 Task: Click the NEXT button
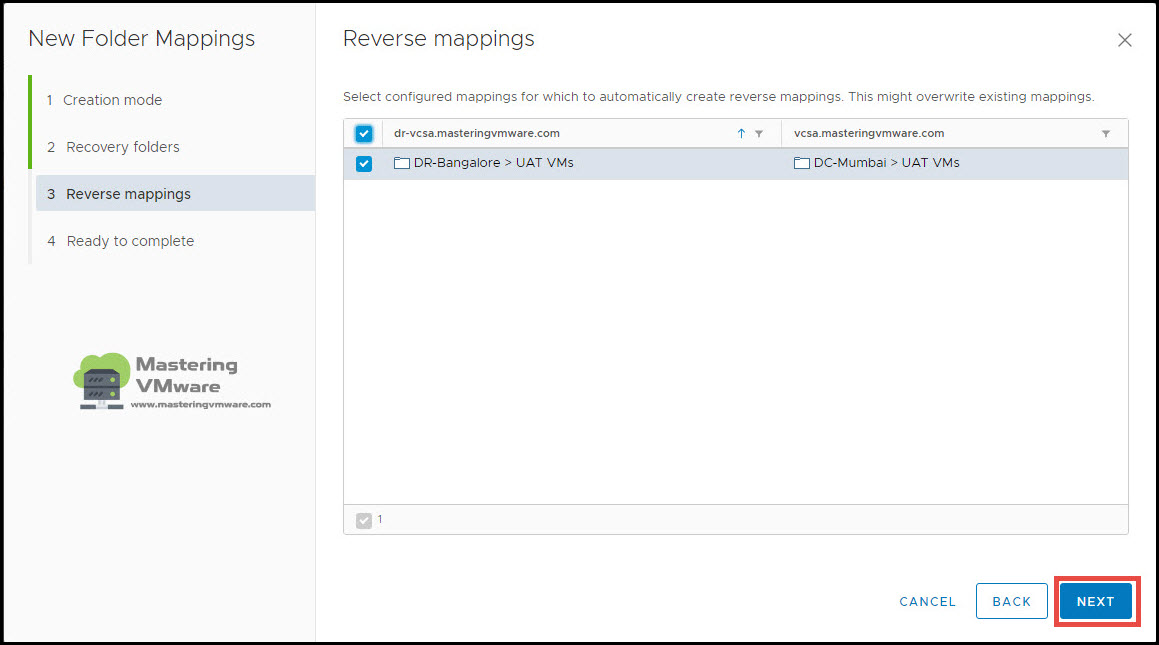(x=1095, y=601)
